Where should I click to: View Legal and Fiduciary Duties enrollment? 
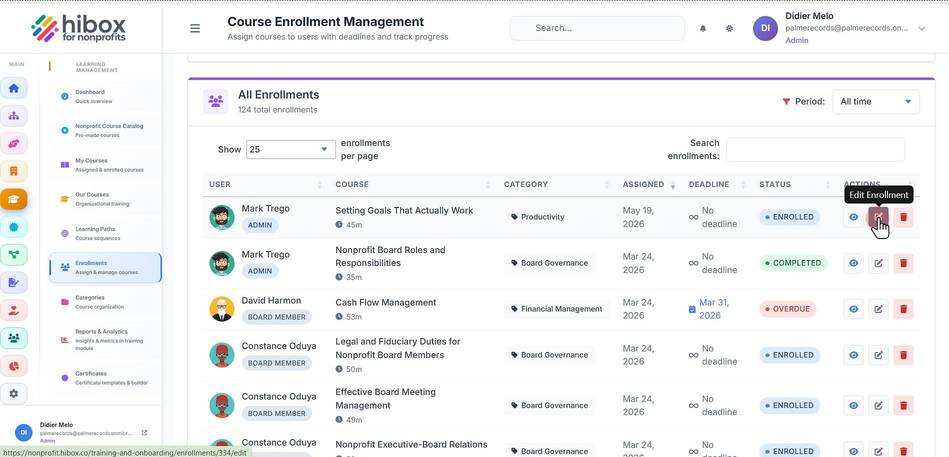[853, 355]
